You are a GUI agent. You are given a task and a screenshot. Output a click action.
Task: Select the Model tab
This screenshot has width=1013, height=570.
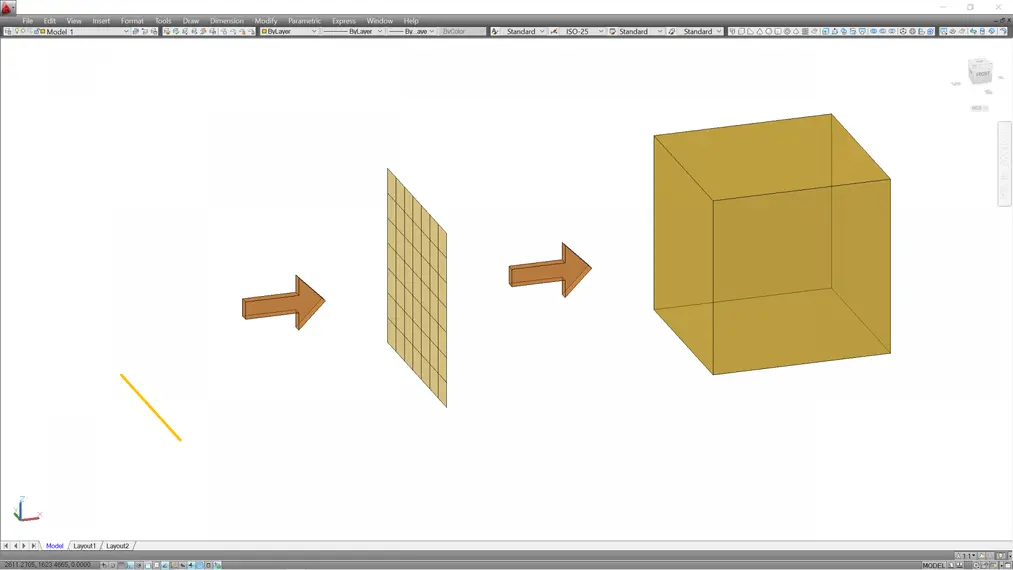[x=54, y=546]
